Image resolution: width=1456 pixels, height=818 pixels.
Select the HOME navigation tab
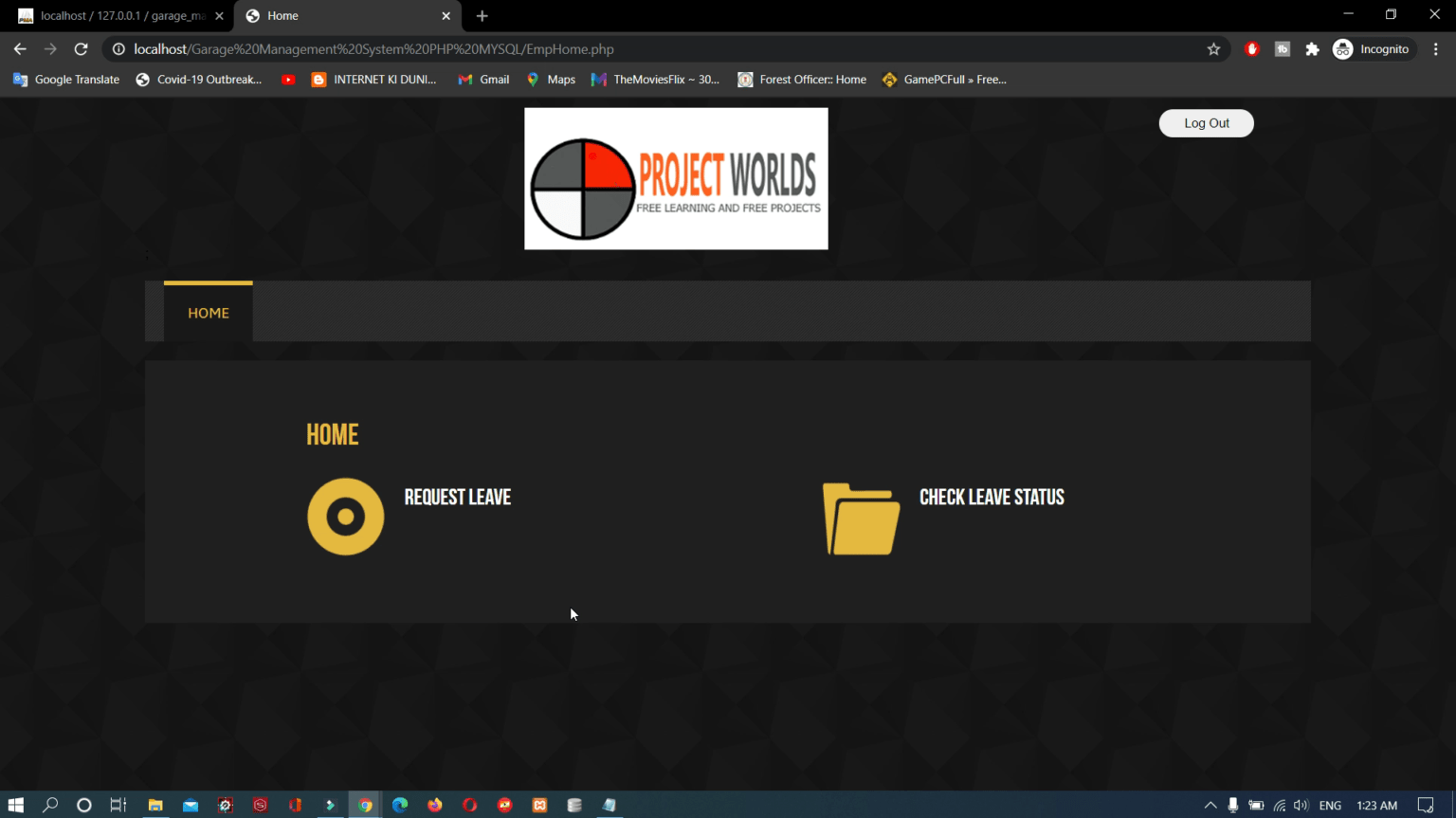pos(208,312)
